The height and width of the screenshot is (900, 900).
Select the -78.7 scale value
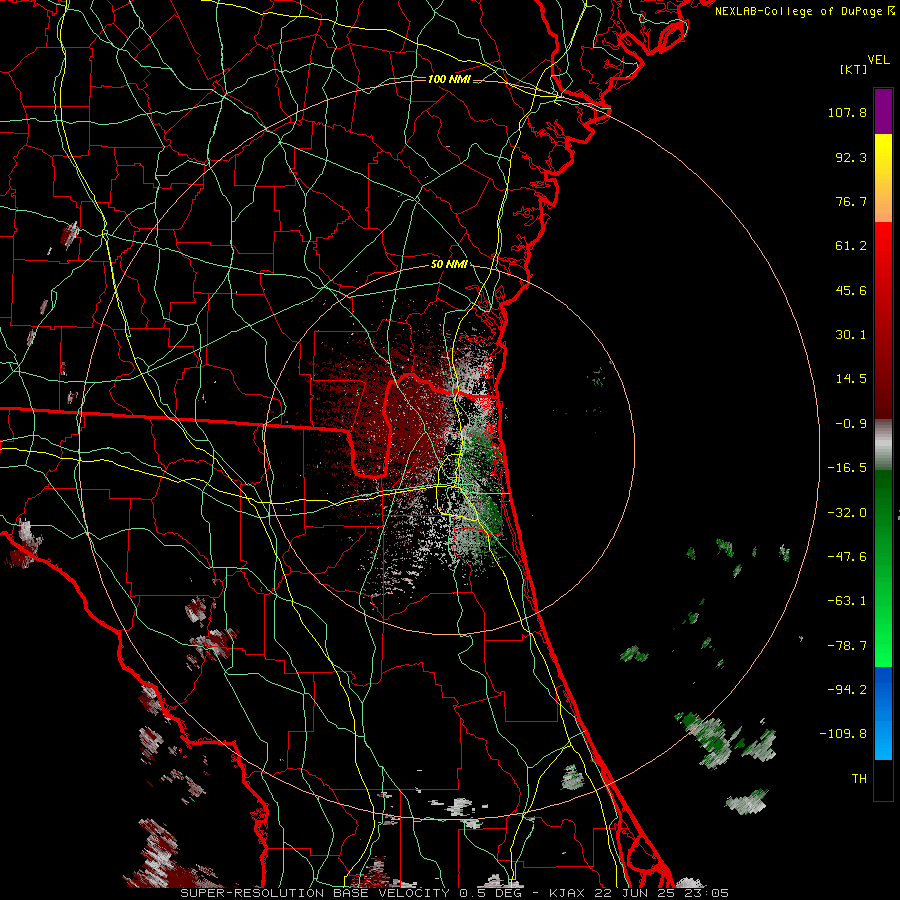pos(847,646)
